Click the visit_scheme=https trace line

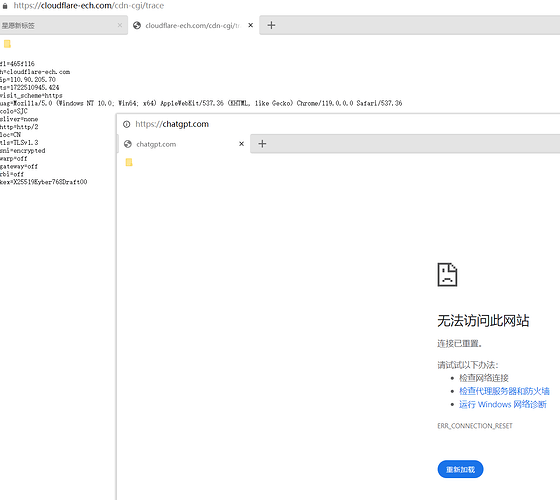31,95
